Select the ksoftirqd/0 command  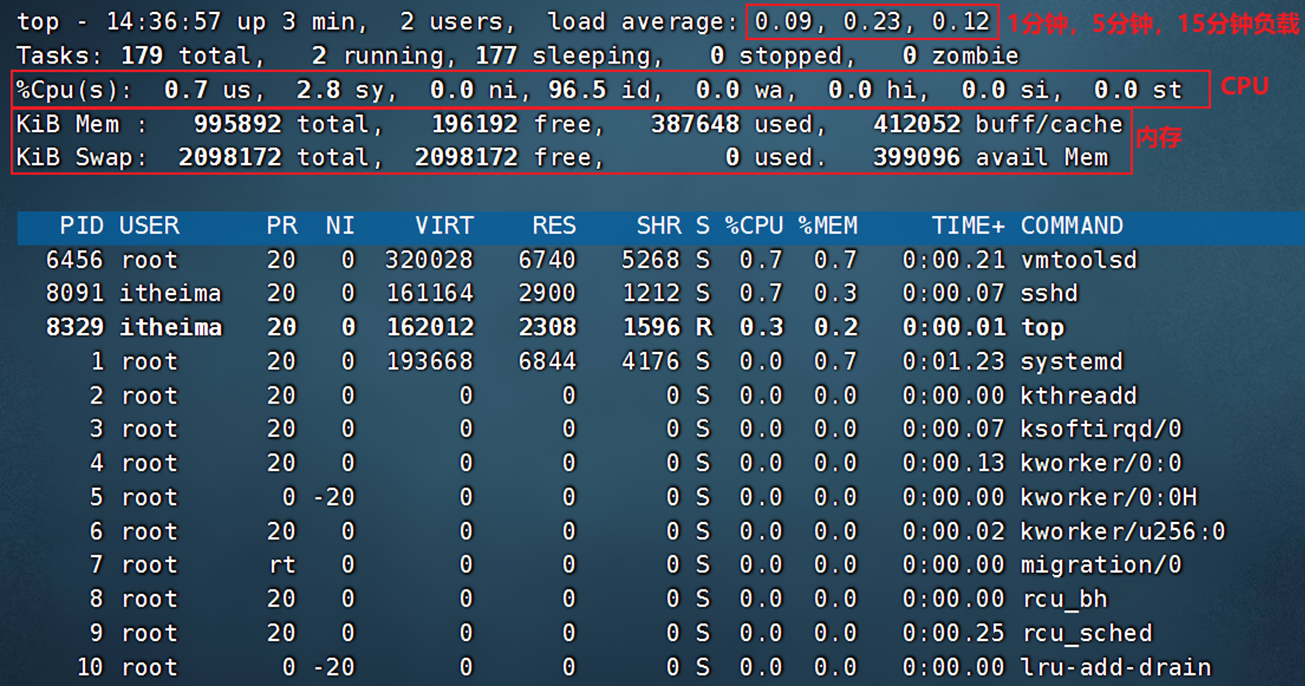[x=1100, y=430]
